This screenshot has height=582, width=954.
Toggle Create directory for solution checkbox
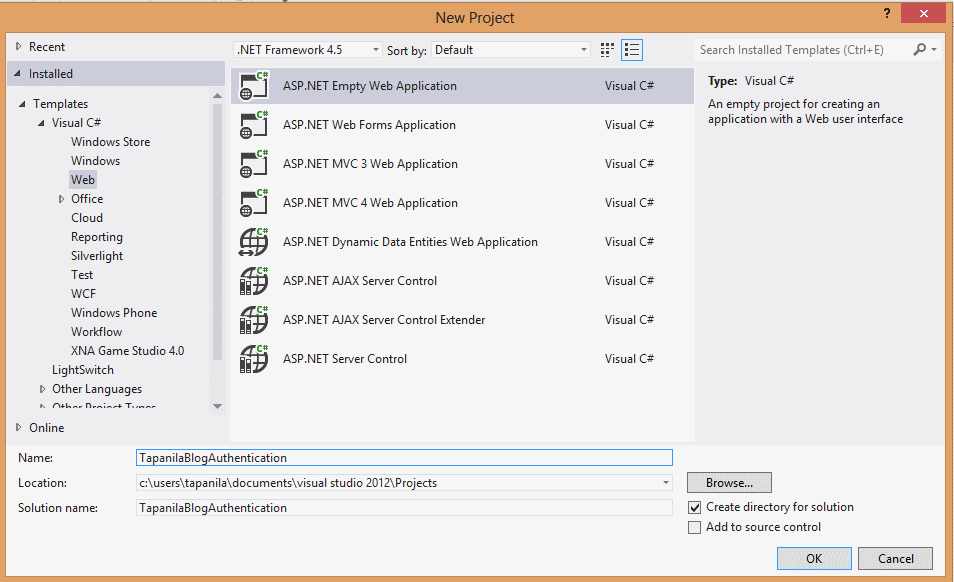[x=694, y=507]
